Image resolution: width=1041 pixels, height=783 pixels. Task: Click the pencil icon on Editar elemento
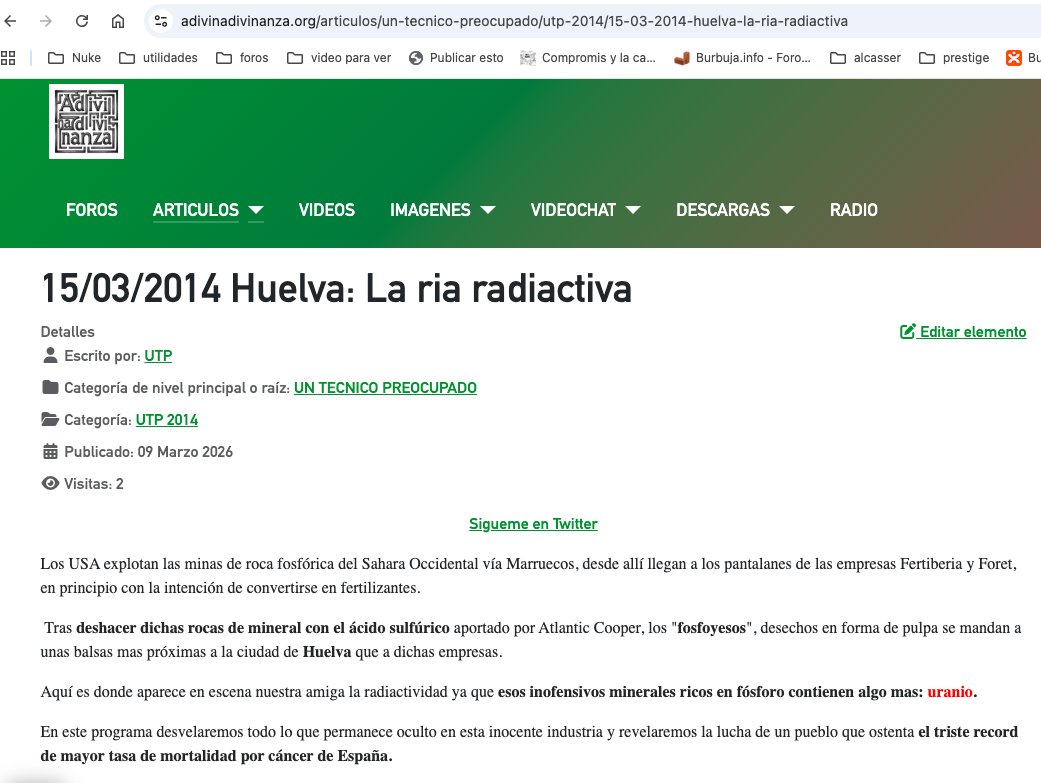(x=908, y=331)
